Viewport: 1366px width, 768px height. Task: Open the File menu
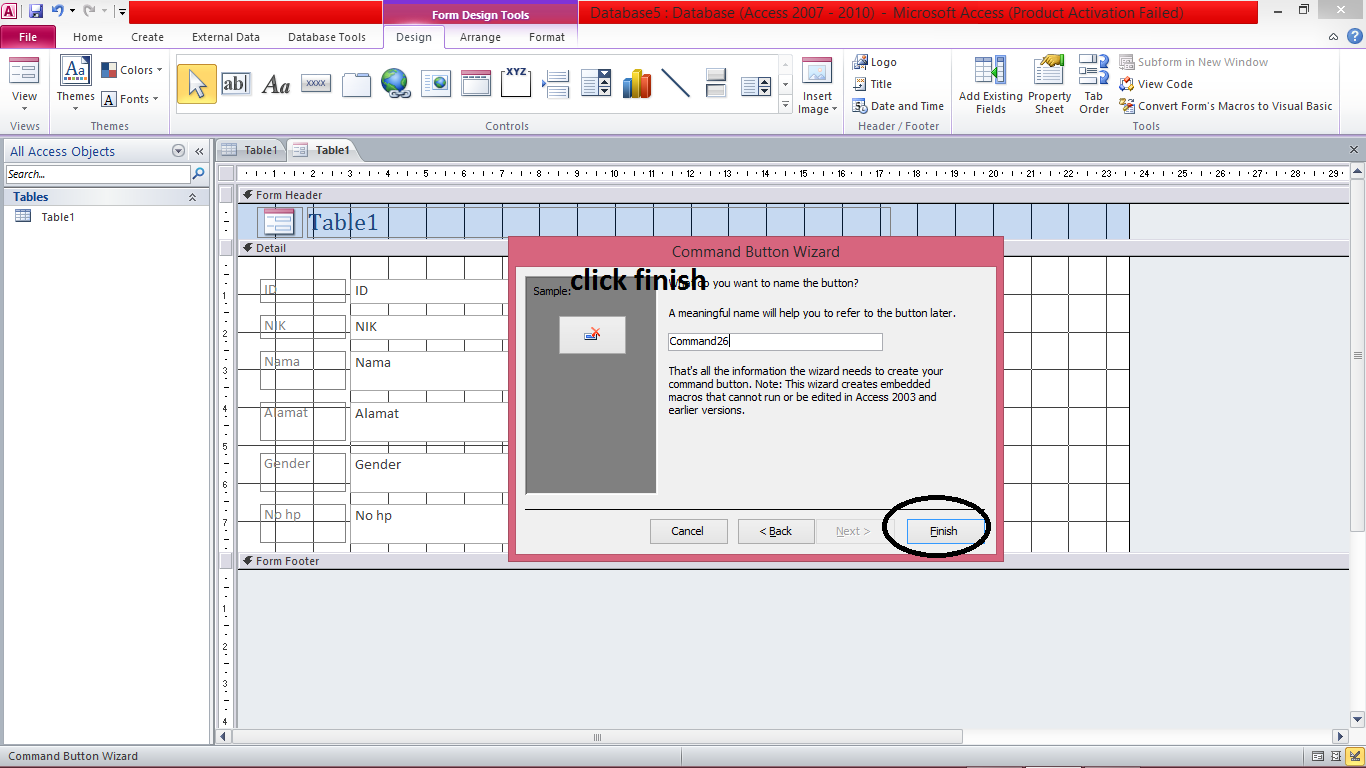(28, 35)
